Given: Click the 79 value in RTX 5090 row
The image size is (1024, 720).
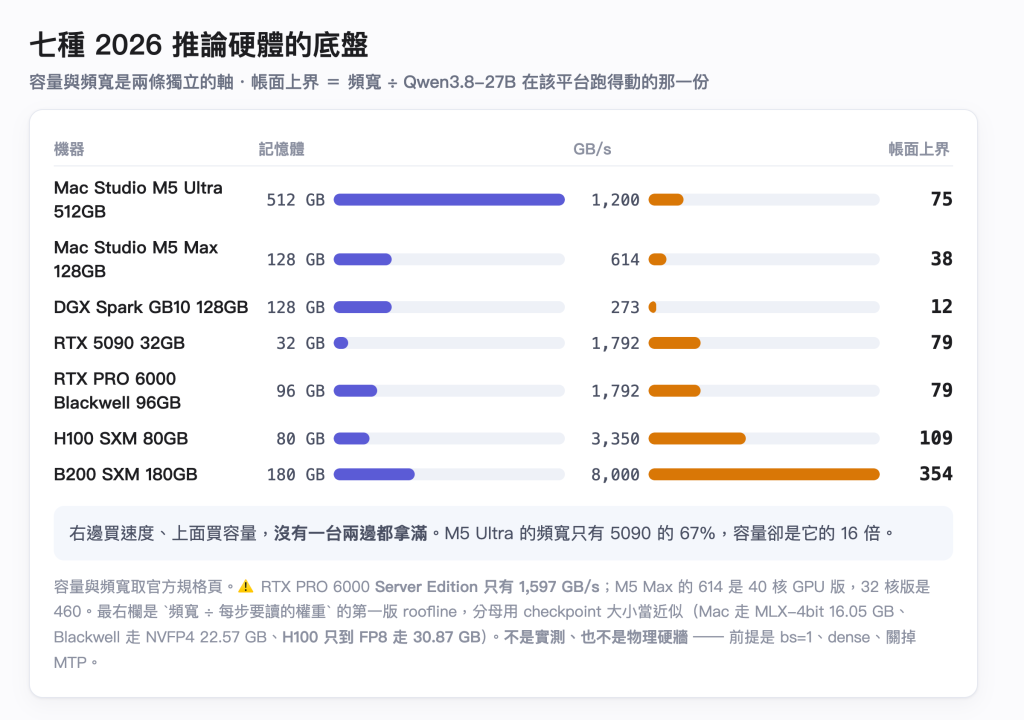Looking at the screenshot, I should [x=942, y=342].
